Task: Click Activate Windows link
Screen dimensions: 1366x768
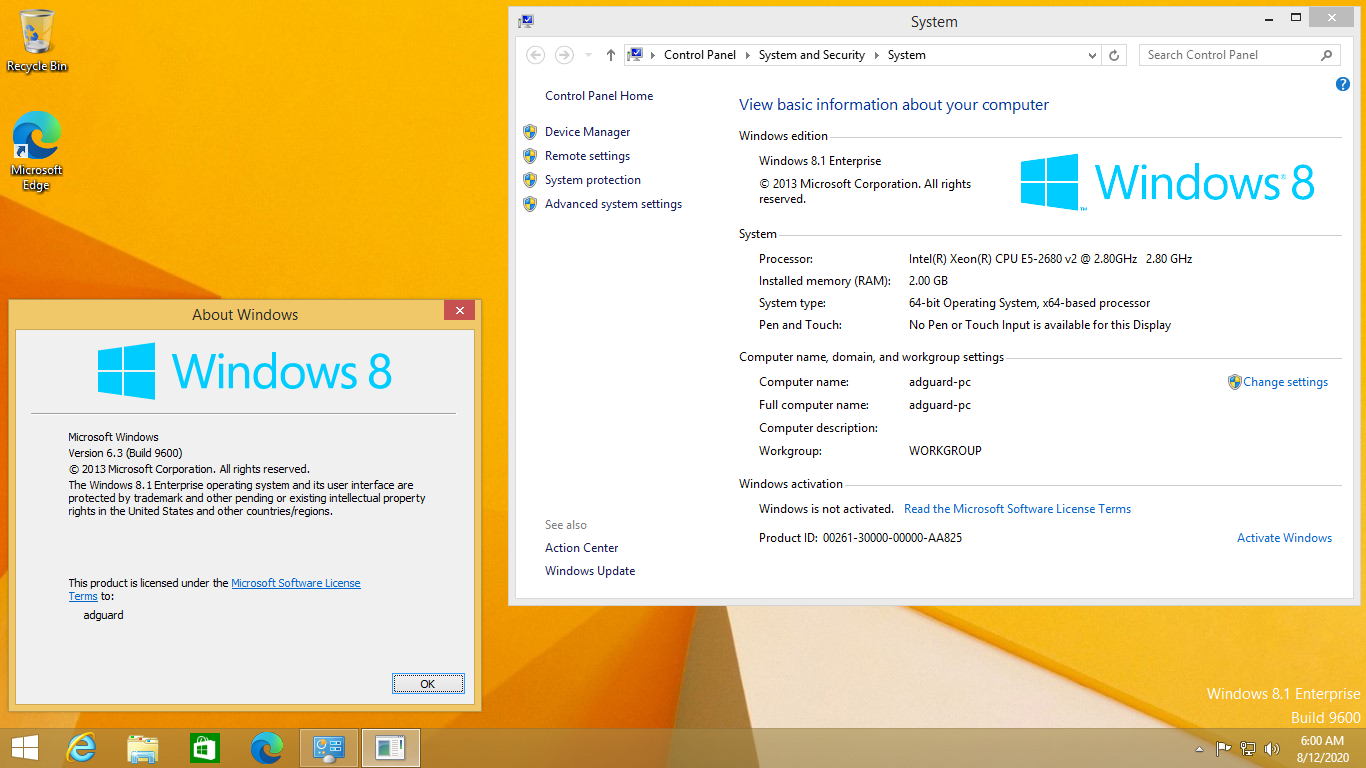Action: pyautogui.click(x=1284, y=538)
